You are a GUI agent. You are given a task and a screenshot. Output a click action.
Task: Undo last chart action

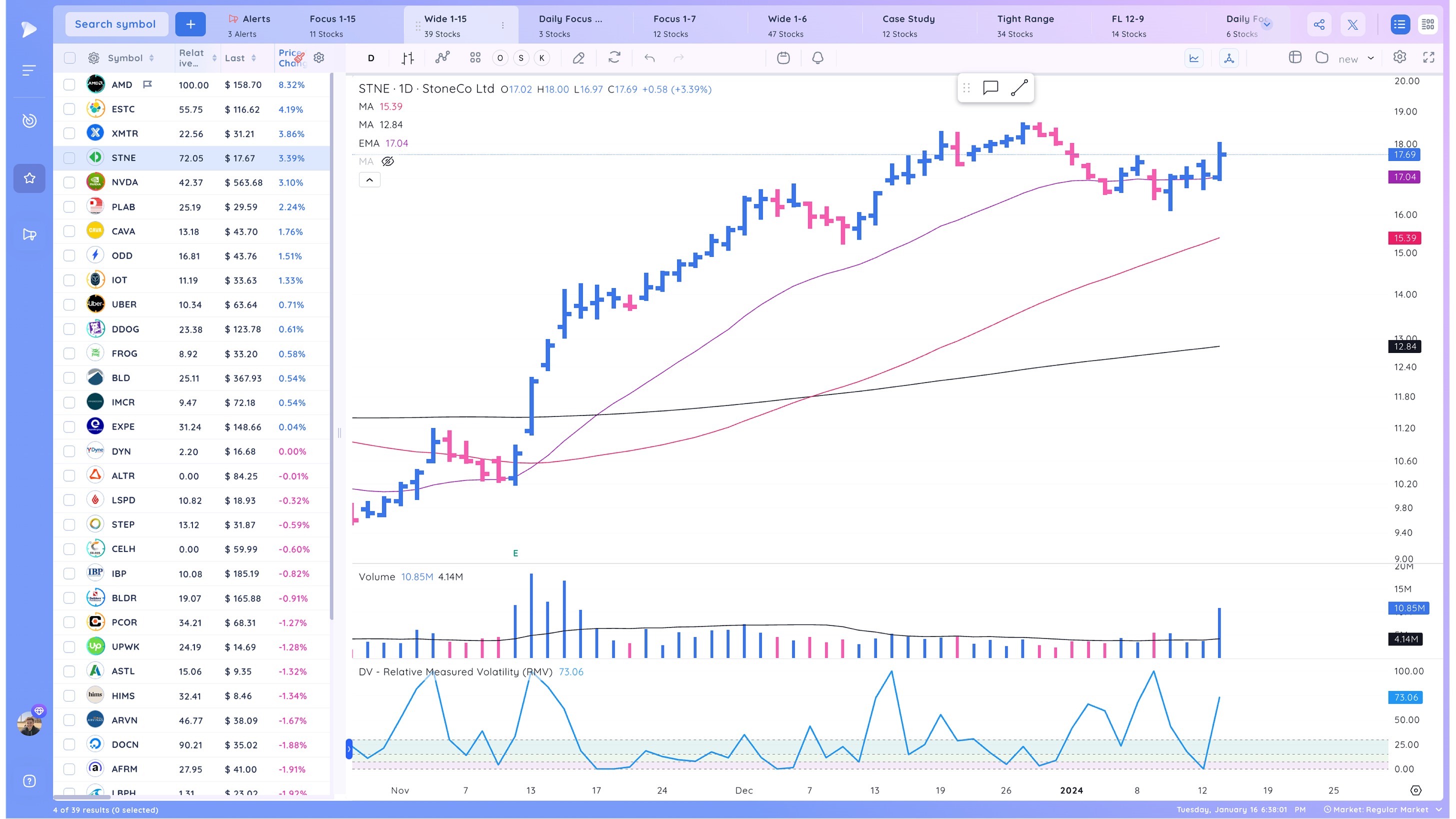(650, 57)
